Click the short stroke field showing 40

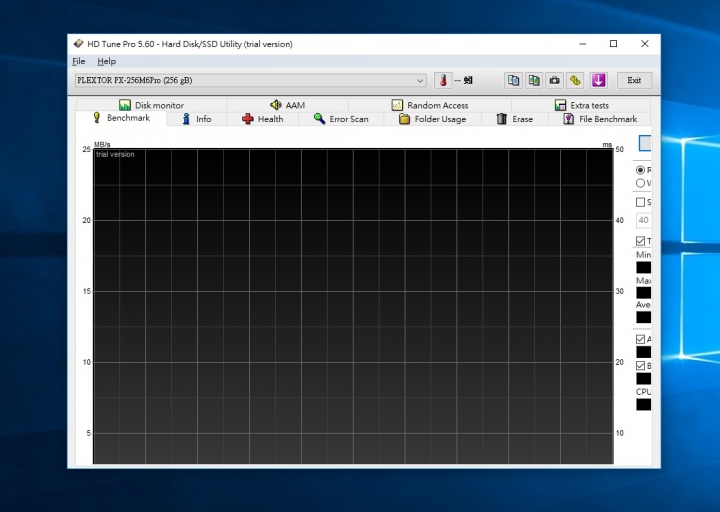tap(643, 220)
